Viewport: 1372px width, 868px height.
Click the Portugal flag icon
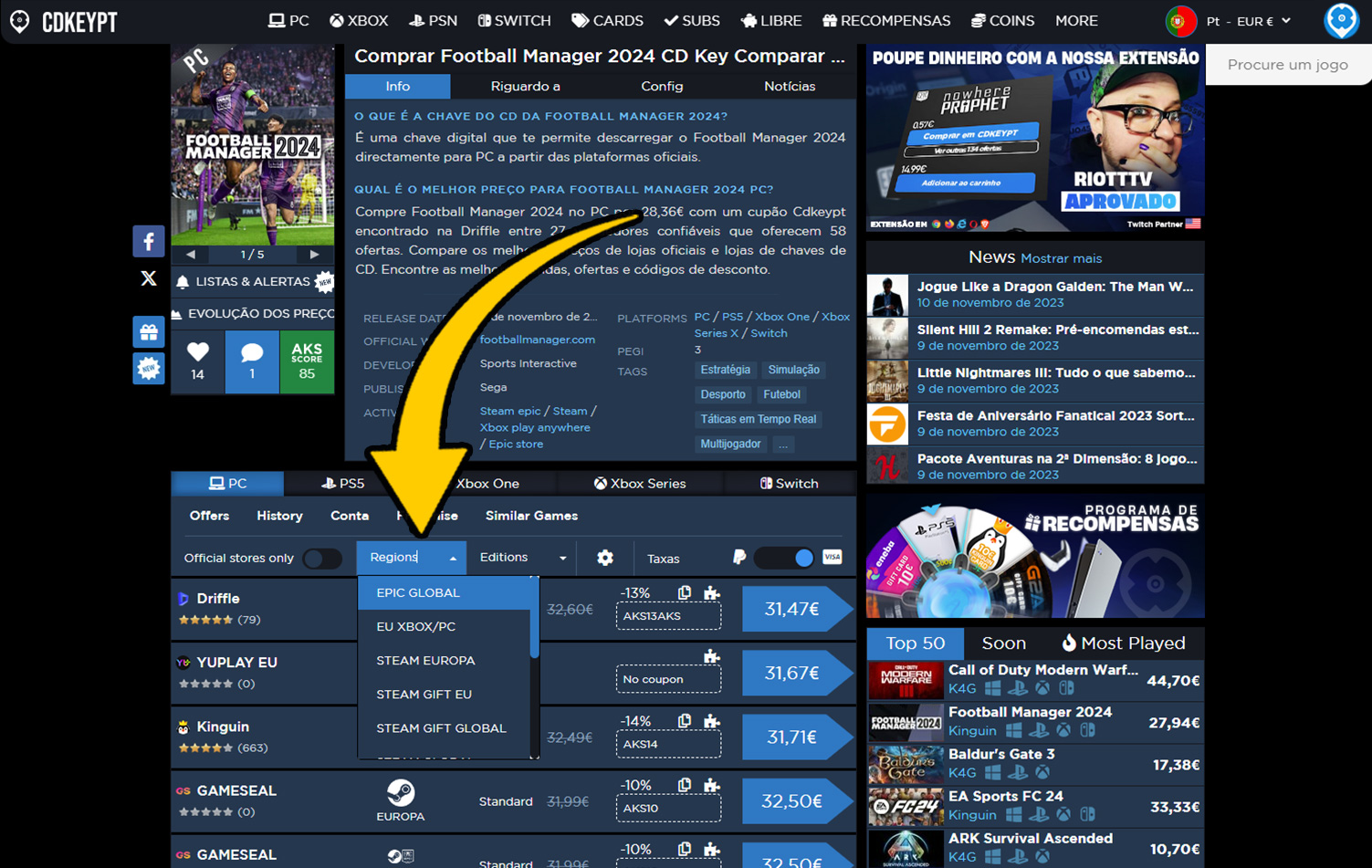[x=1181, y=21]
